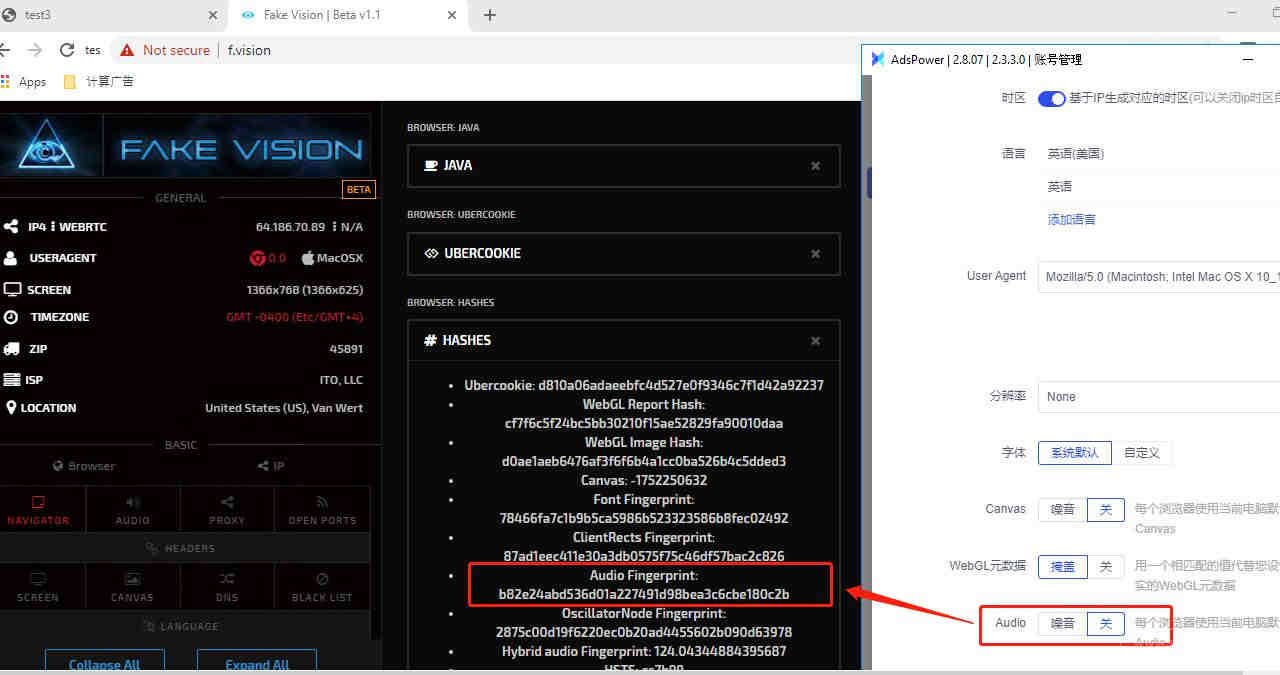Click the TIMEZONE clock icon
The width and height of the screenshot is (1280, 675).
click(x=11, y=317)
